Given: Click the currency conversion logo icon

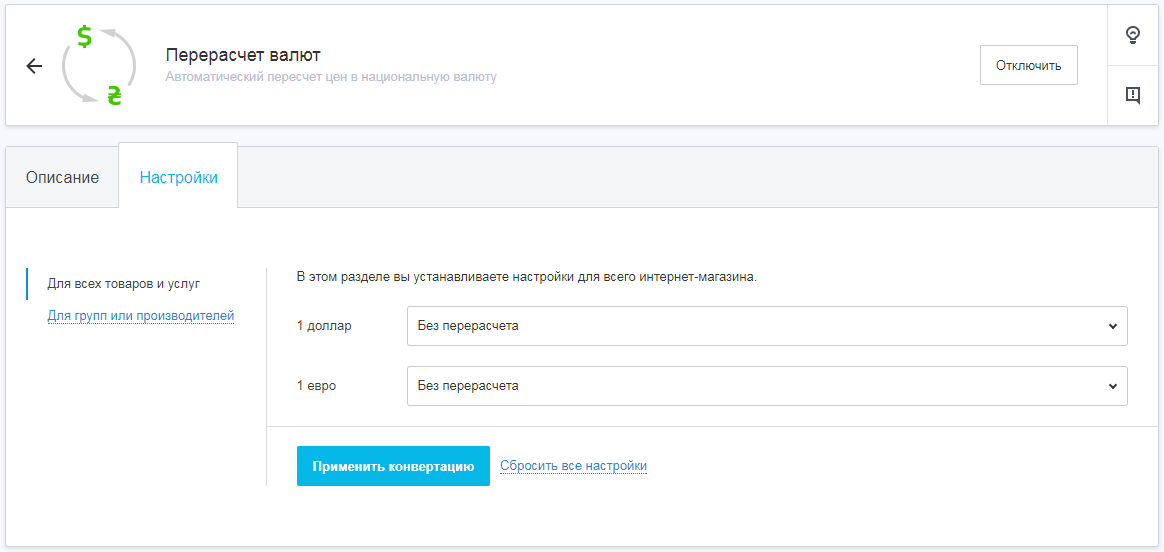Looking at the screenshot, I should click(x=99, y=66).
